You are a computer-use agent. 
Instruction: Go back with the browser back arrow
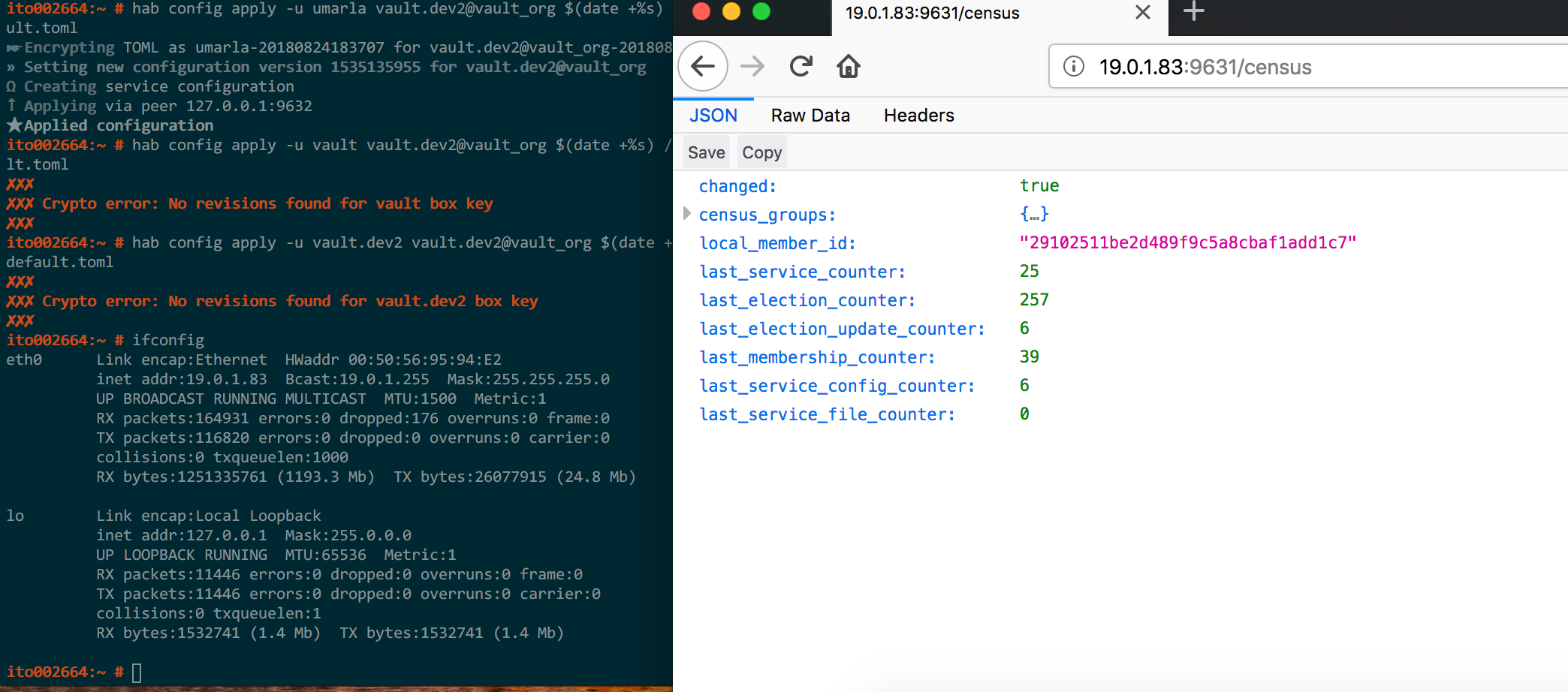(703, 67)
